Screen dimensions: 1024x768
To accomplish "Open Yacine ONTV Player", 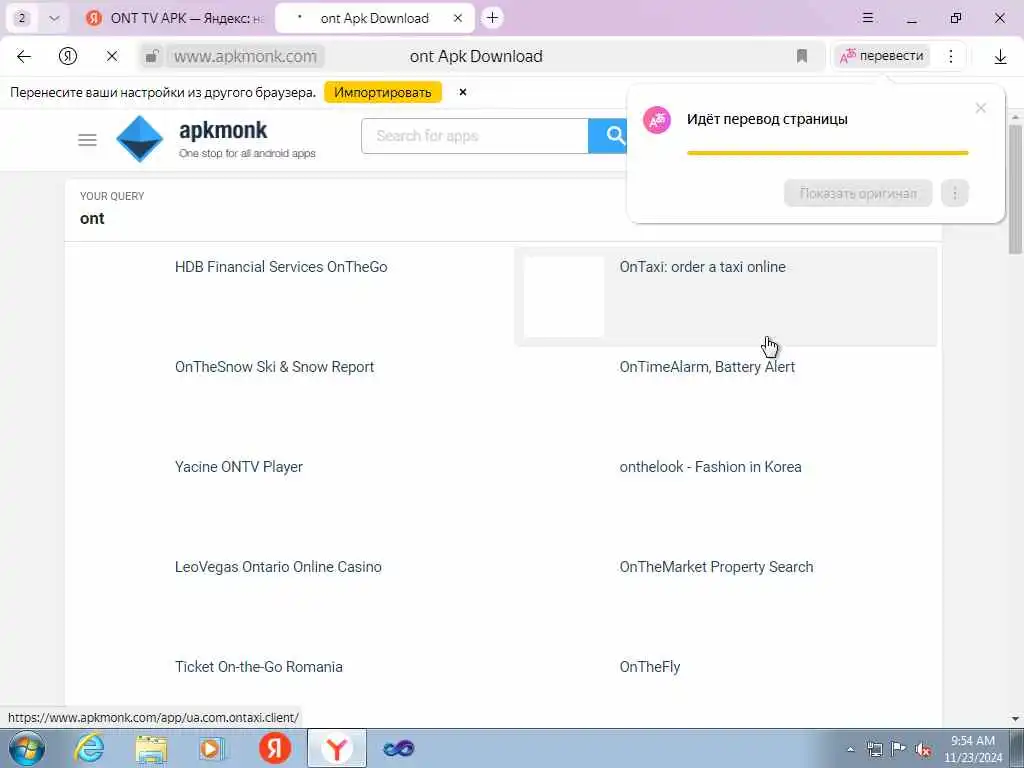I will point(239,466).
